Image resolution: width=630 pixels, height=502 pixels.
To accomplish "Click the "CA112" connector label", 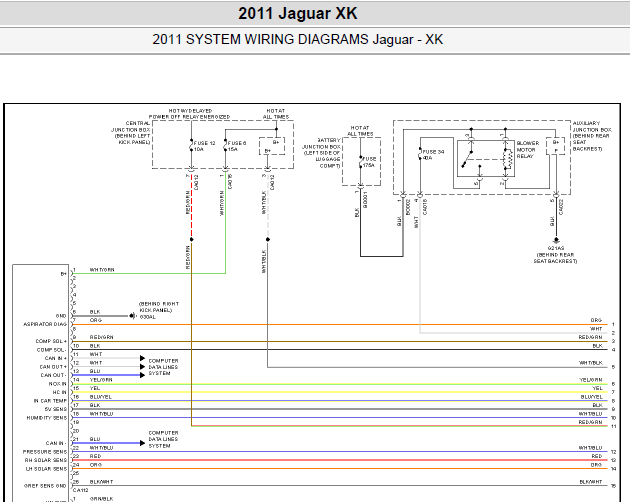I will point(81,490).
